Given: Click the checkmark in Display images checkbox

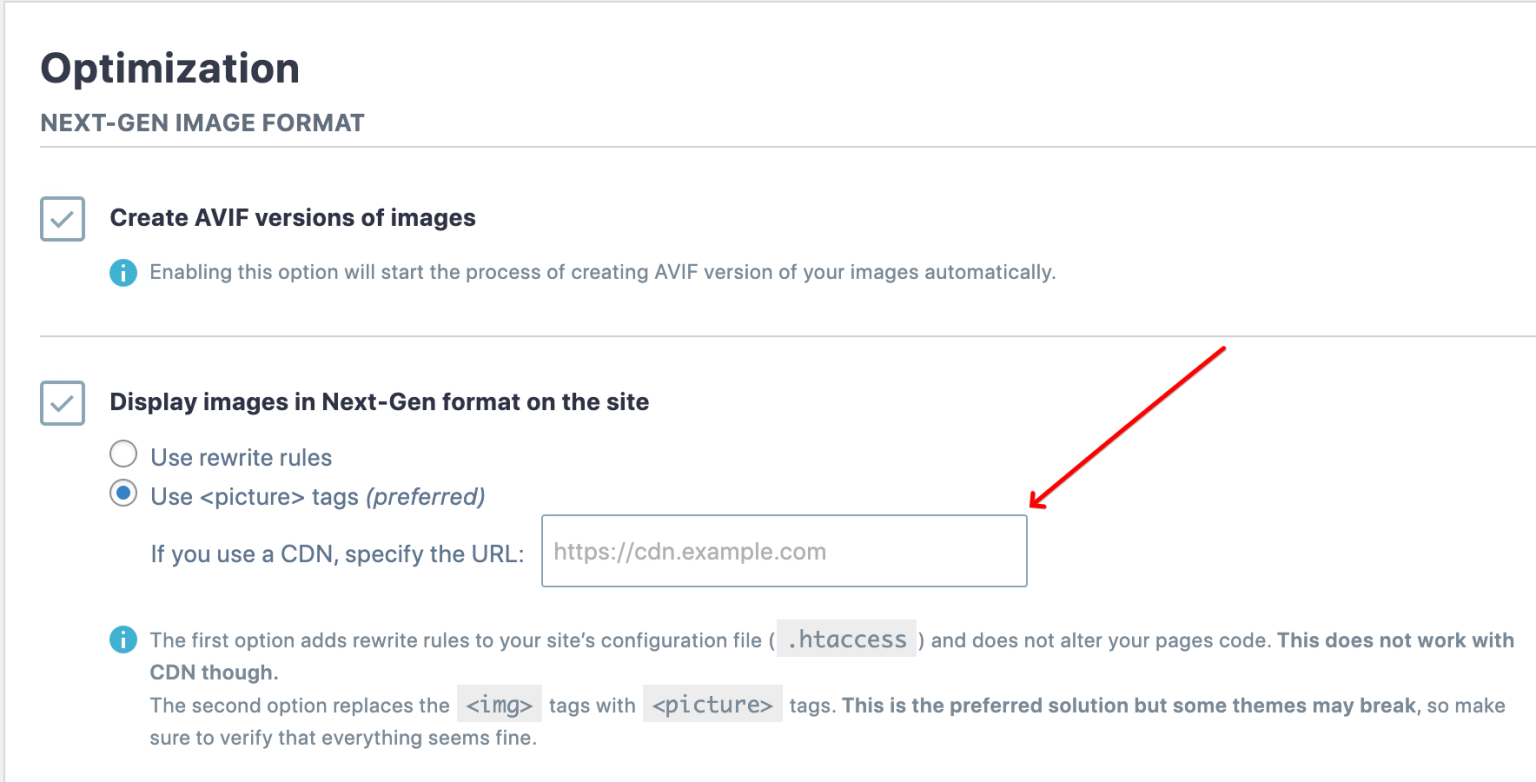Looking at the screenshot, I should (x=61, y=402).
